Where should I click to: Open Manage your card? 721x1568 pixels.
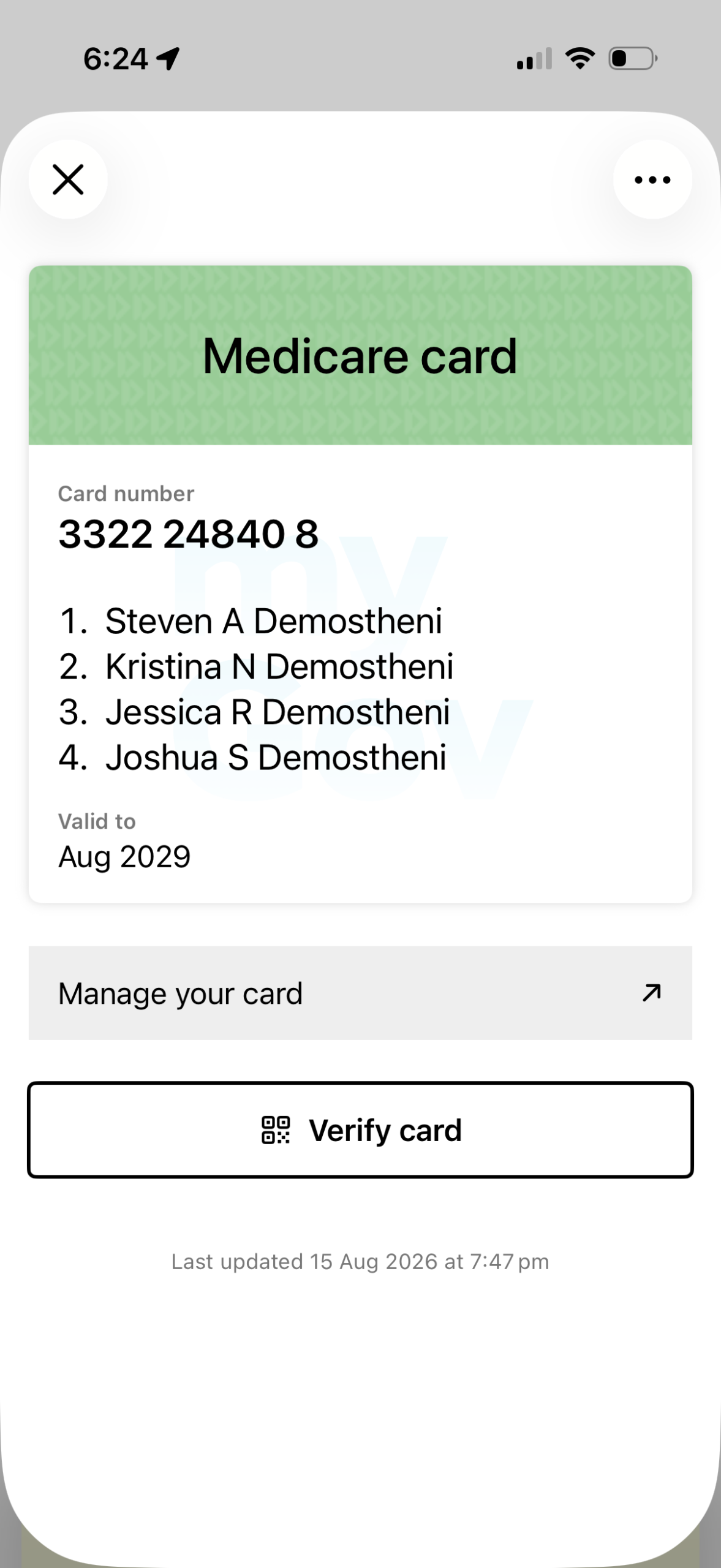tap(360, 993)
